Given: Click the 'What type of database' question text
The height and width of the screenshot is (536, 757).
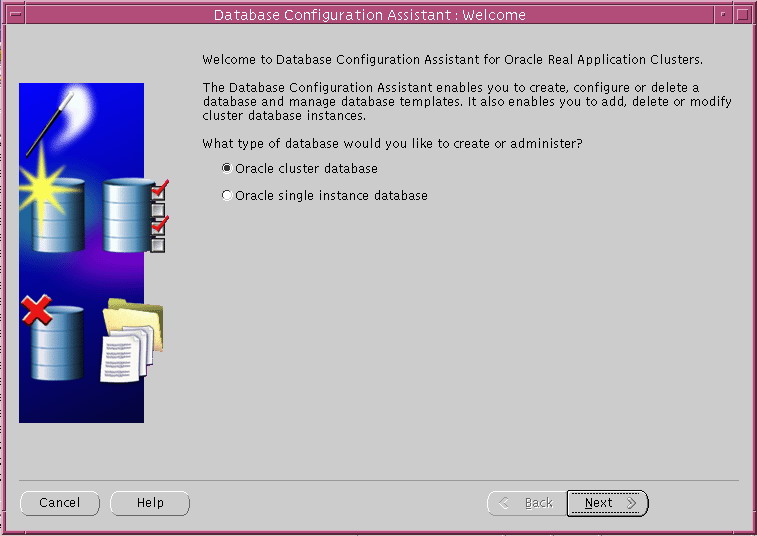Looking at the screenshot, I should tap(393, 143).
